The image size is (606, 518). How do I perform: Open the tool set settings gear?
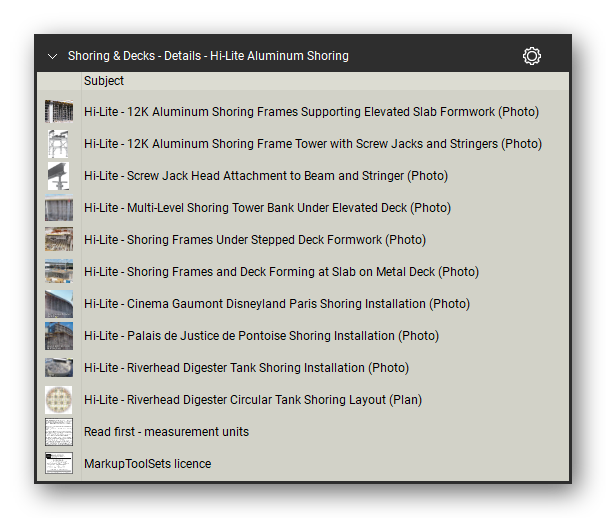[532, 56]
